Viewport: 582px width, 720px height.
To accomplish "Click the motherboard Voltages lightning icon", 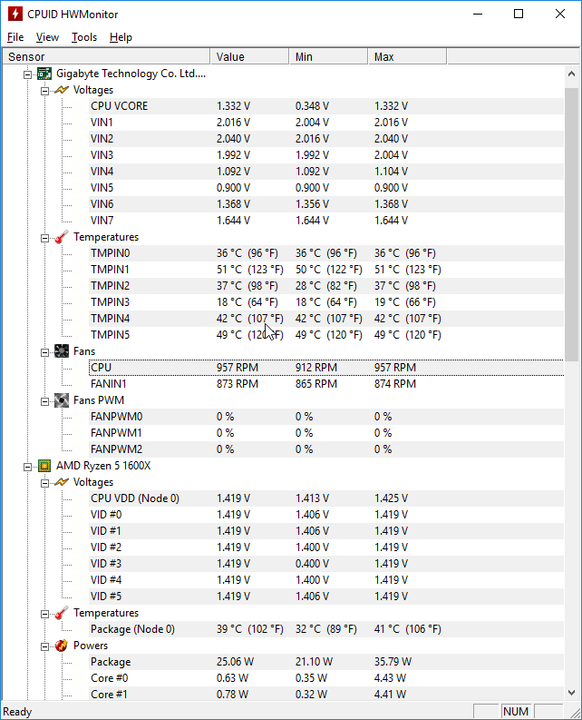I will coord(62,90).
